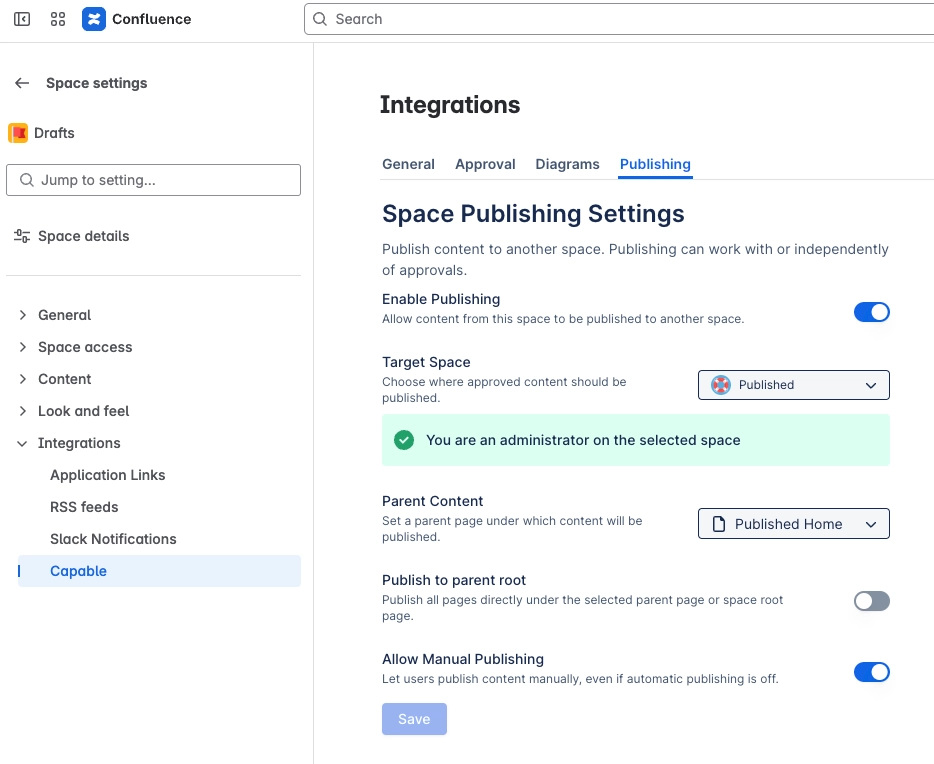
Task: Click the back arrow beside Space settings
Action: 21,83
